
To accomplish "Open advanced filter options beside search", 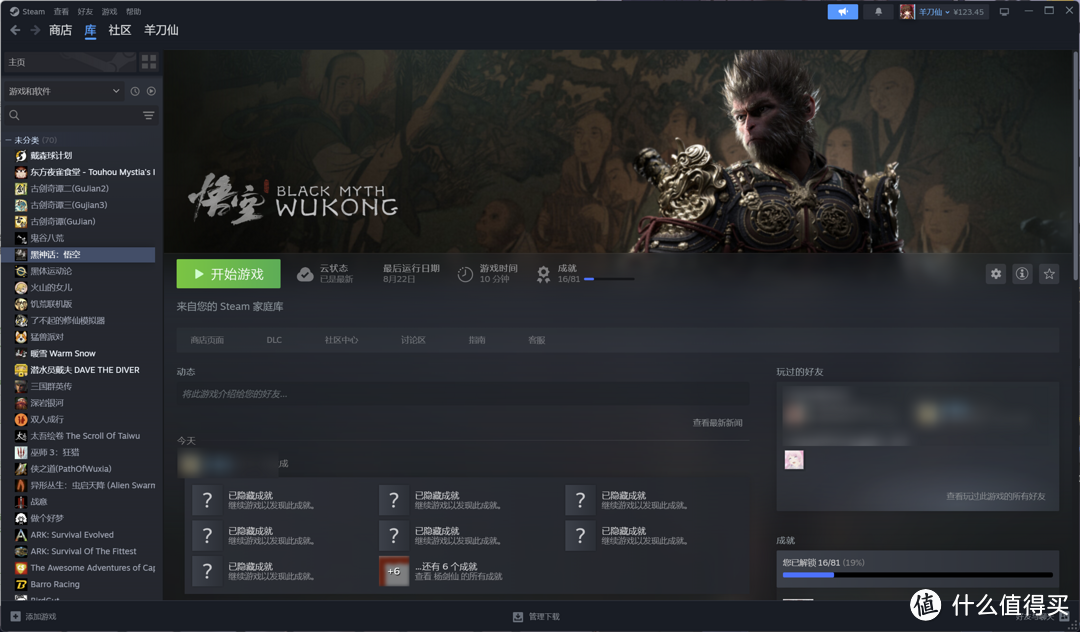I will [x=149, y=115].
